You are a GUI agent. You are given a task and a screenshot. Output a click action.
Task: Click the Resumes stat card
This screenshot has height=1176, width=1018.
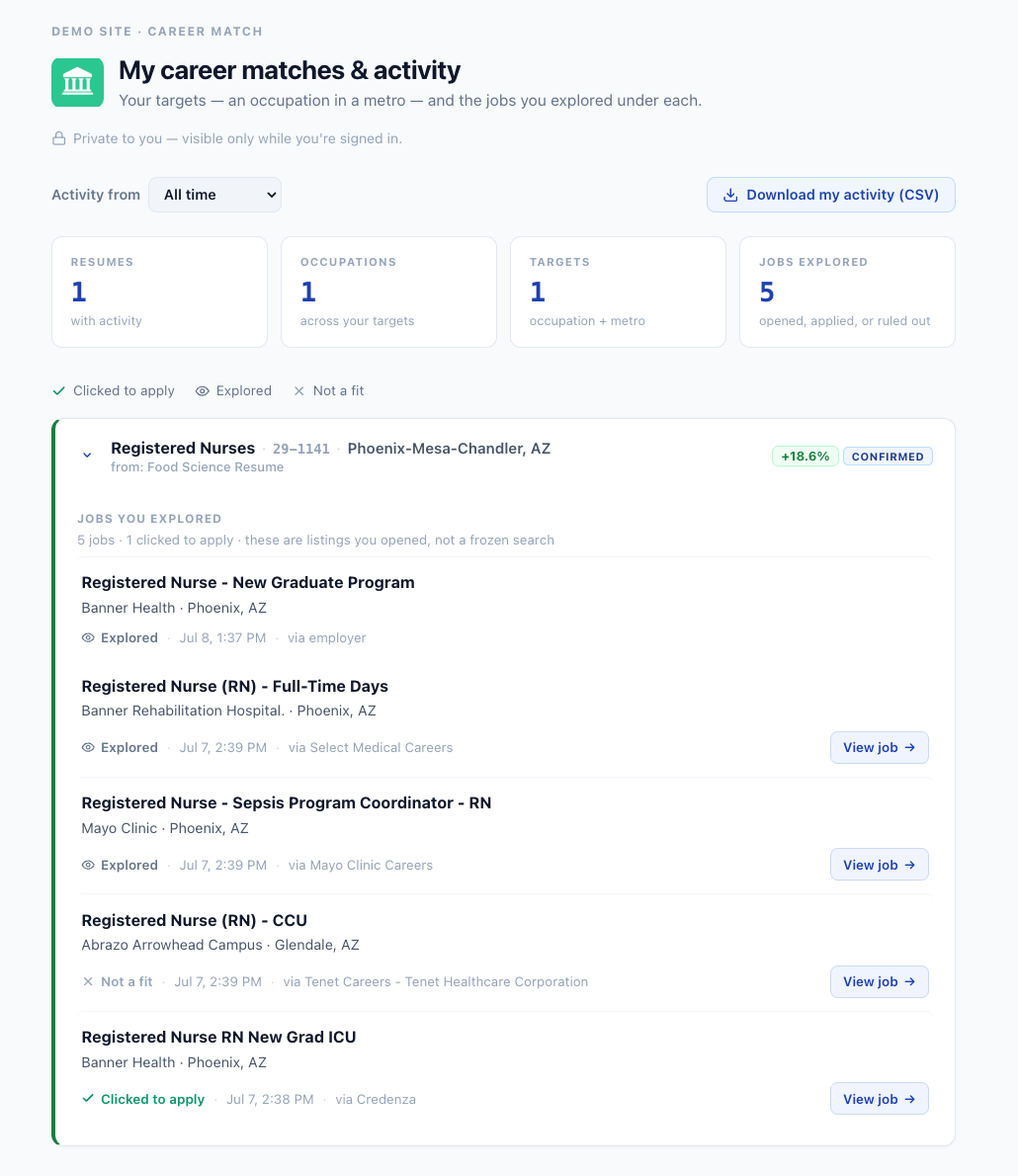click(160, 293)
